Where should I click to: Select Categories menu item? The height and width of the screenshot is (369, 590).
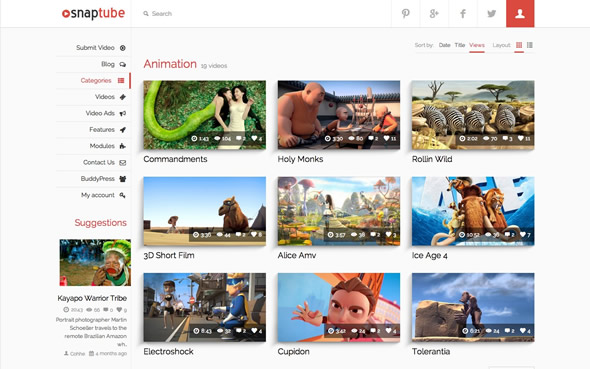[96, 80]
